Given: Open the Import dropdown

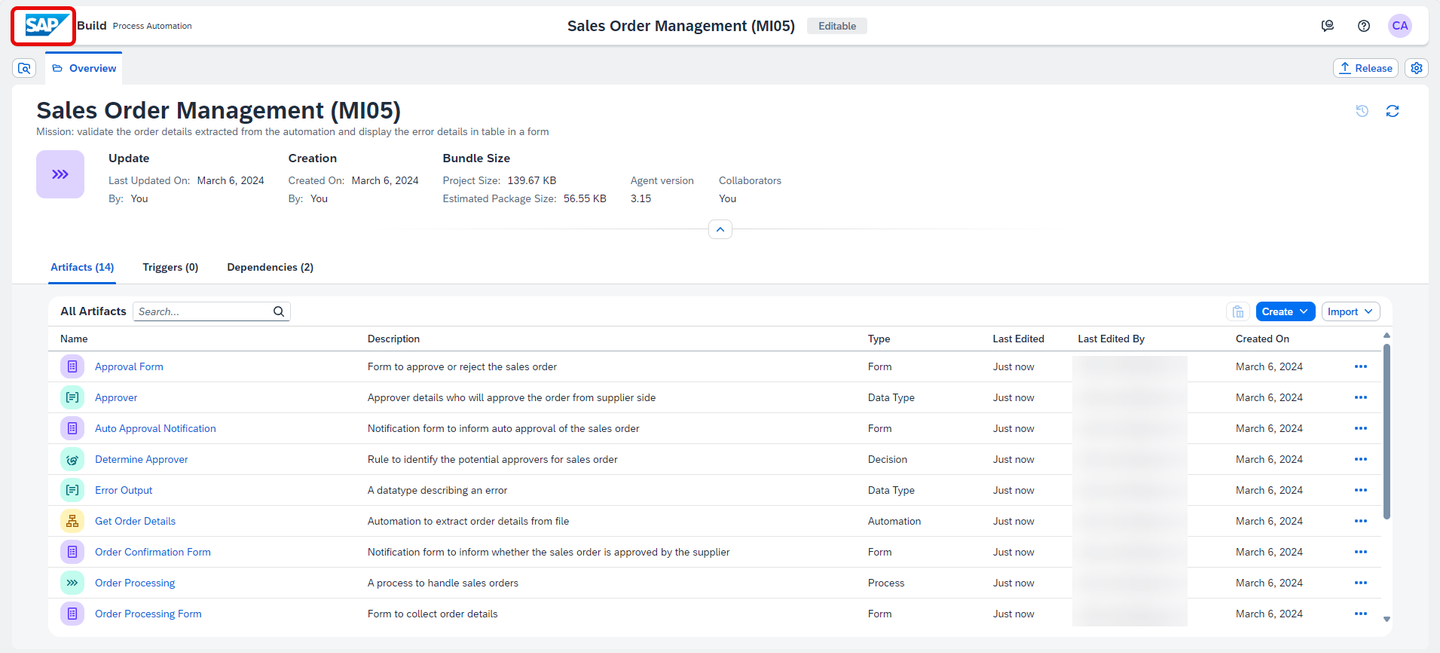Looking at the screenshot, I should click(x=1351, y=312).
